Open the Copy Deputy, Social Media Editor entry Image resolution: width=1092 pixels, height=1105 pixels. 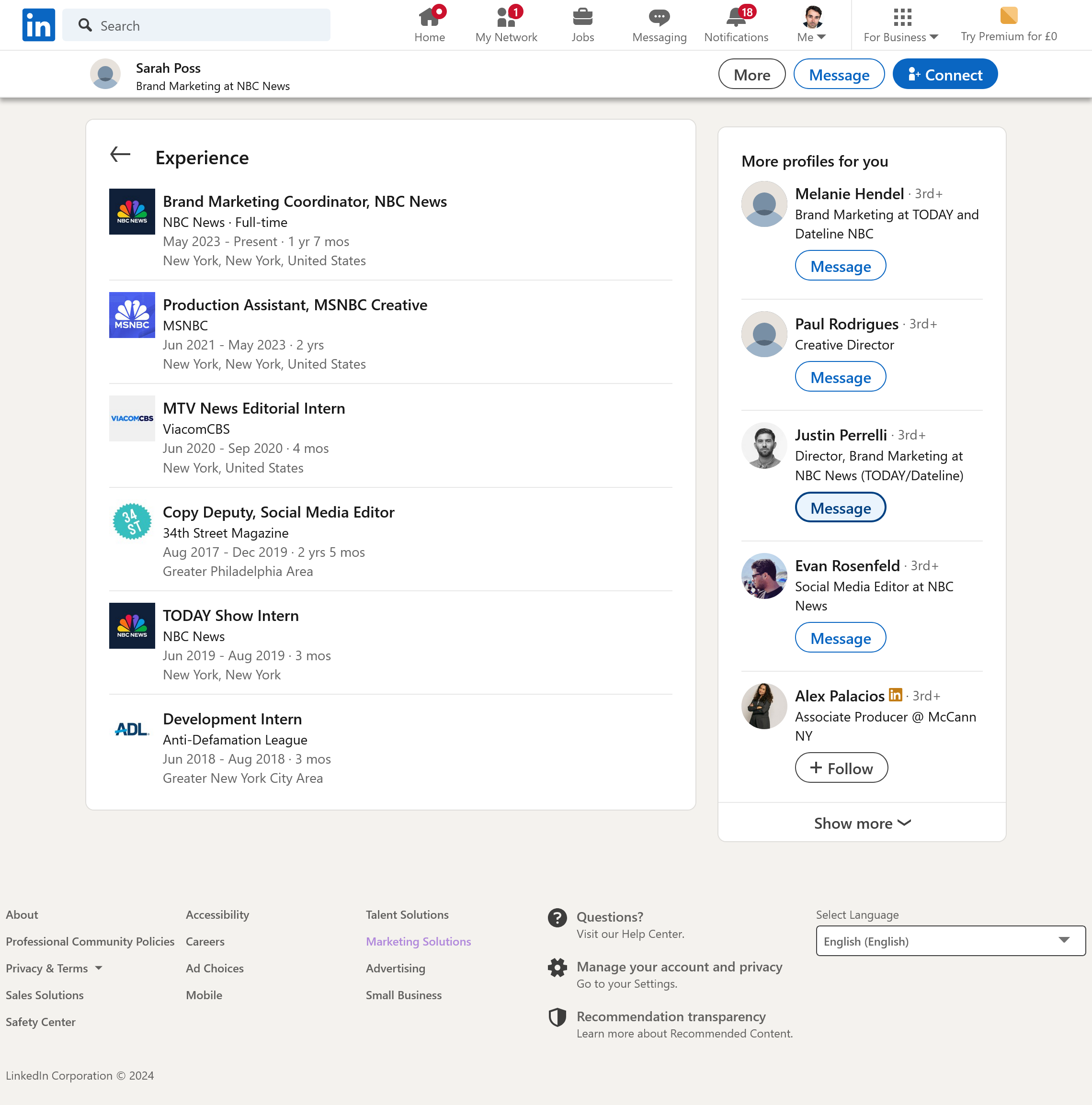(x=279, y=512)
